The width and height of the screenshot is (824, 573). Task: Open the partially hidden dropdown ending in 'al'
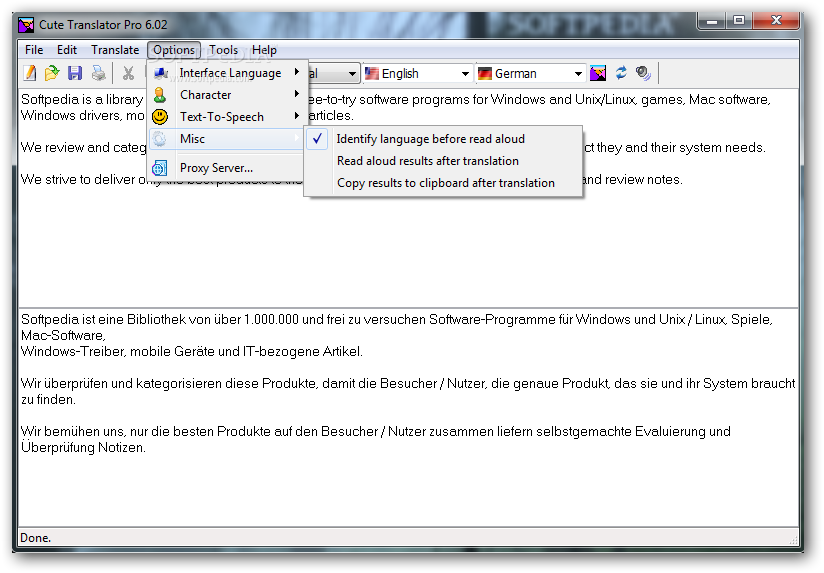coord(333,74)
